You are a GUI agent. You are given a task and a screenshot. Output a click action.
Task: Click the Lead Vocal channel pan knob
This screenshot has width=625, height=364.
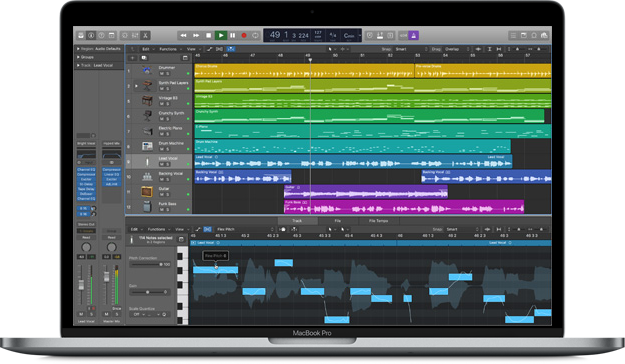click(x=86, y=247)
